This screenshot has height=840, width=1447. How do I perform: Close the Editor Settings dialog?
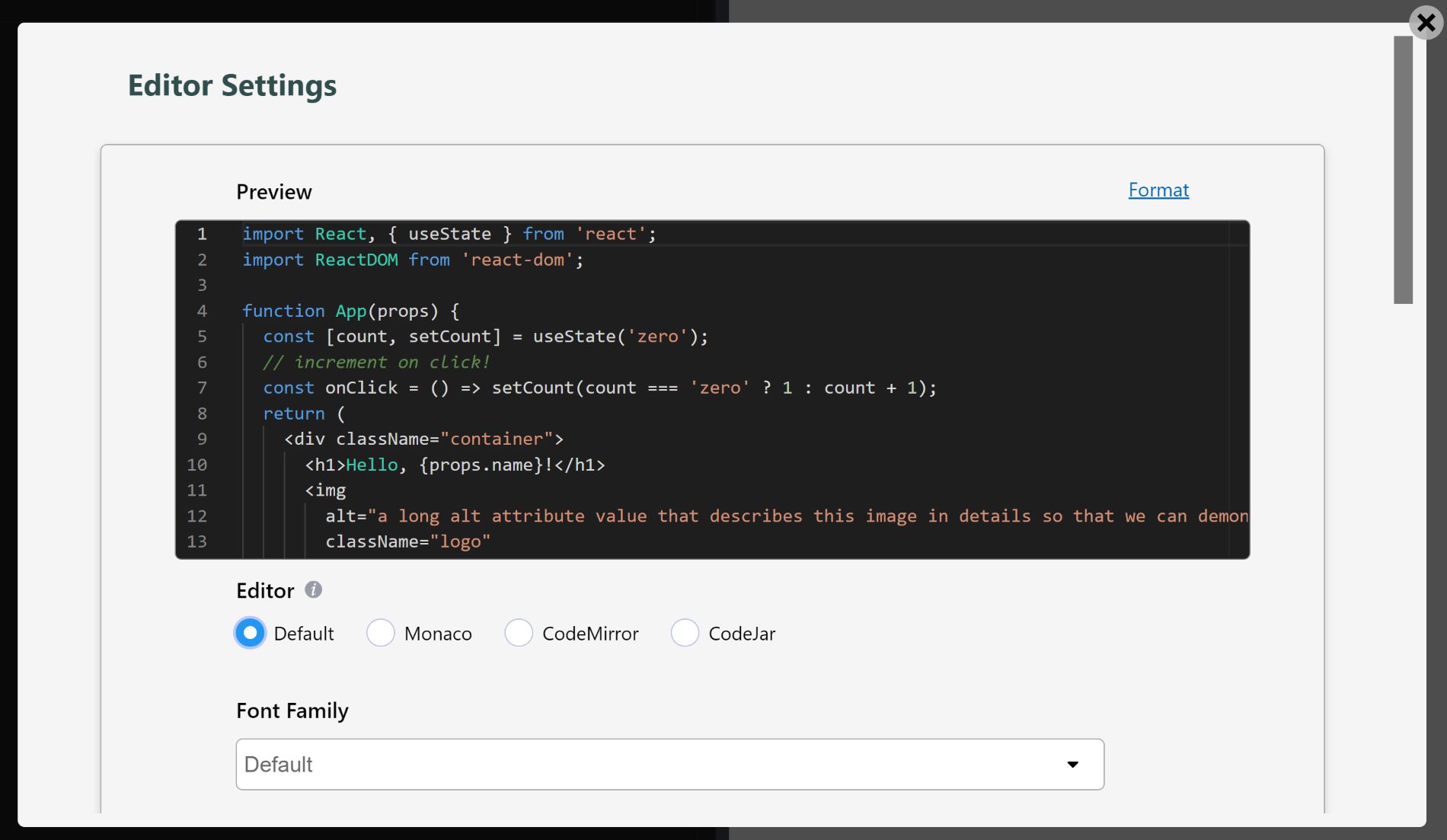coord(1425,22)
